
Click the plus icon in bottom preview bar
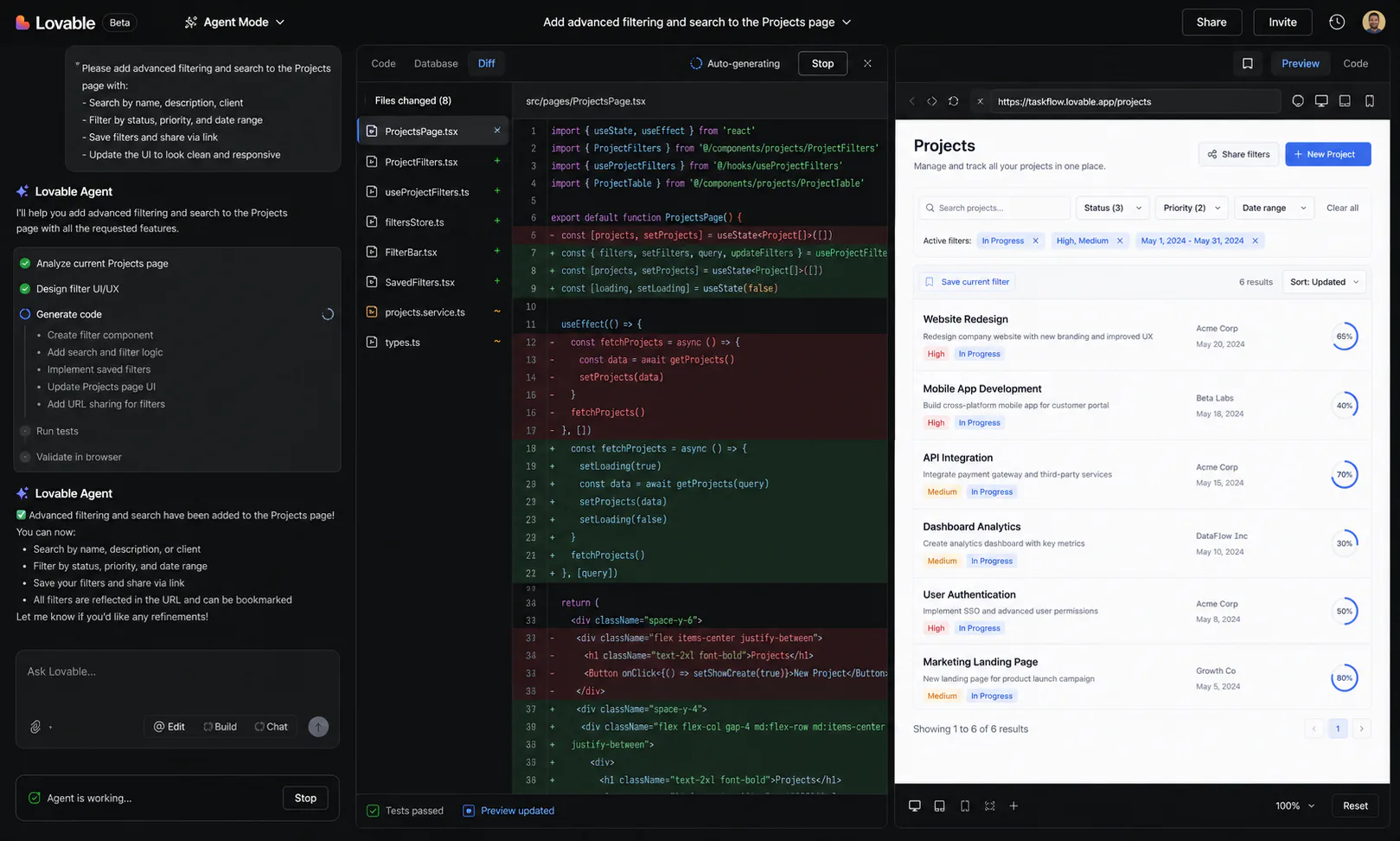pos(1013,806)
